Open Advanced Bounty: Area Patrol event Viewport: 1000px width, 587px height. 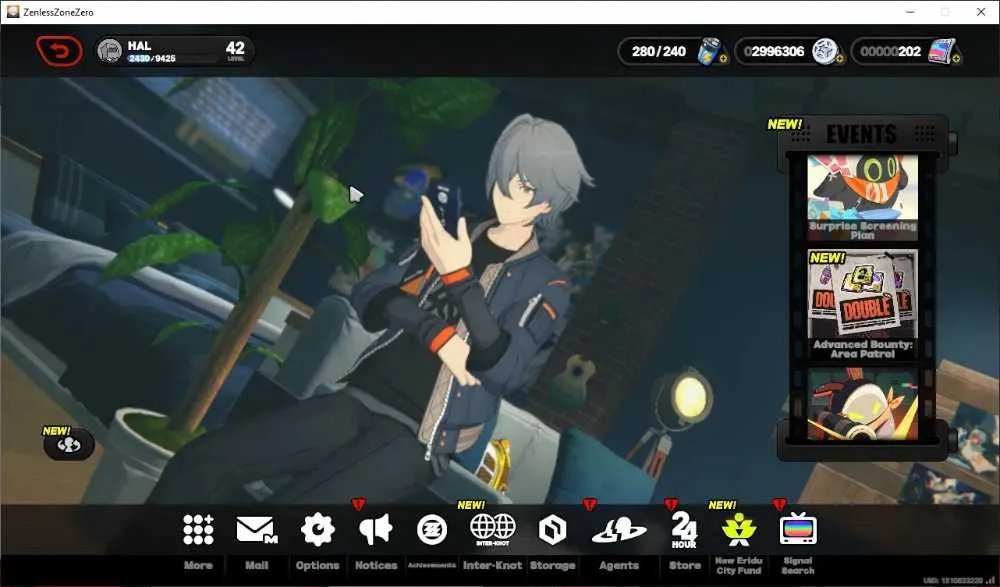862,304
